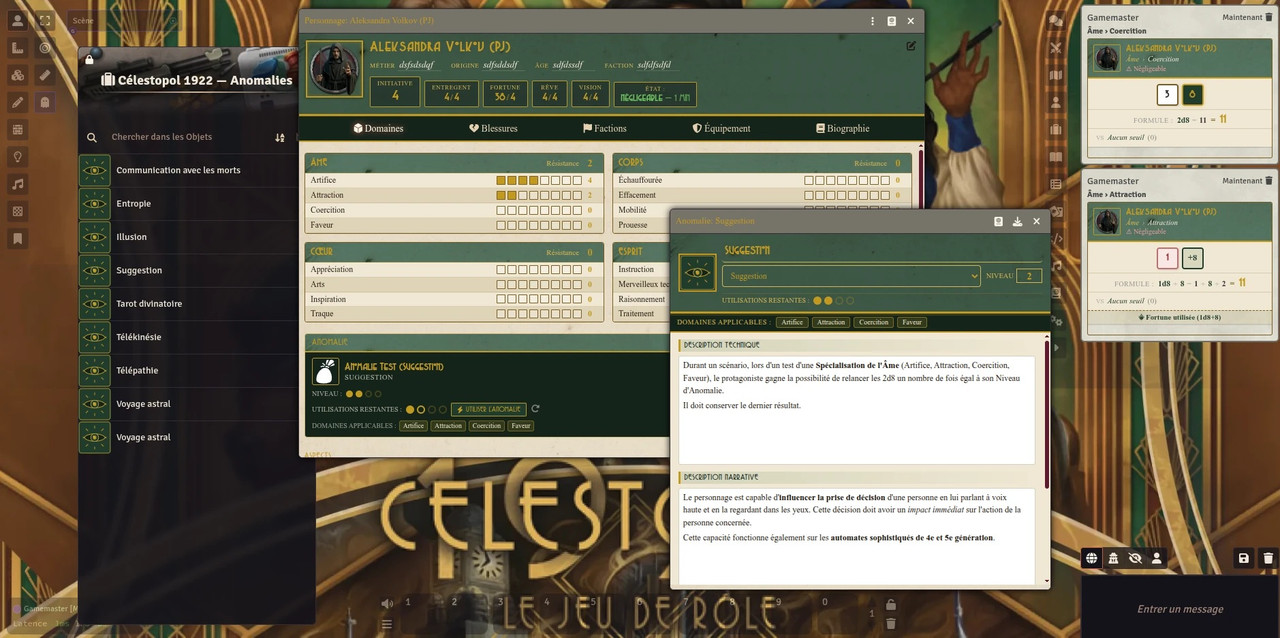Open the Suggestion anomaly type dropdown
Image resolution: width=1280 pixels, height=638 pixels.
click(852, 276)
